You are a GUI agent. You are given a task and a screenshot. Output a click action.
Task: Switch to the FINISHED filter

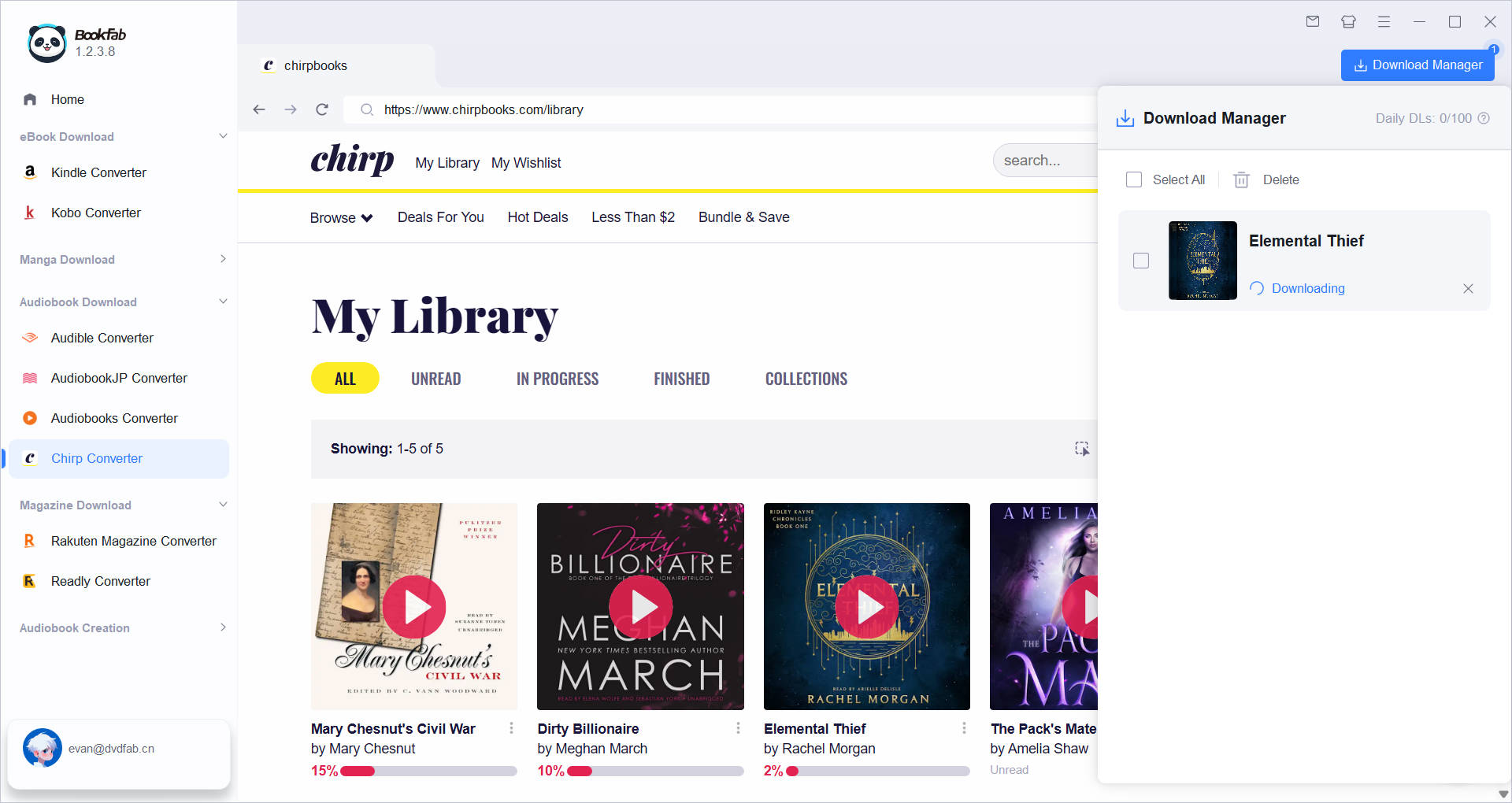tap(681, 379)
